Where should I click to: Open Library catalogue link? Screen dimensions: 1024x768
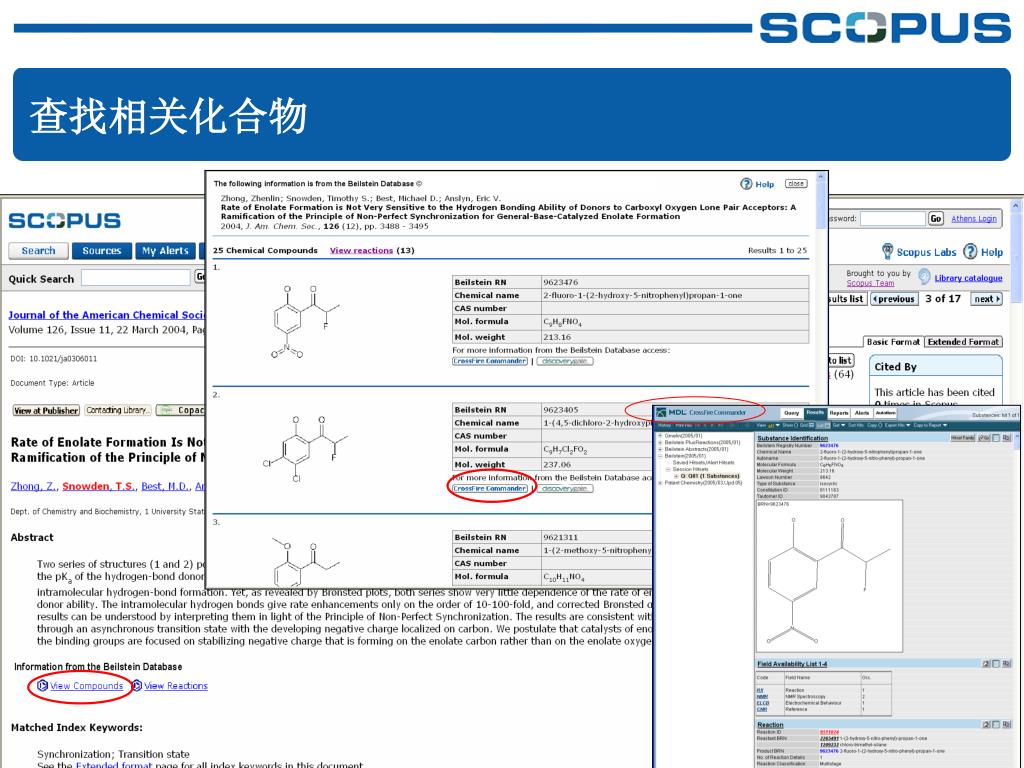968,278
